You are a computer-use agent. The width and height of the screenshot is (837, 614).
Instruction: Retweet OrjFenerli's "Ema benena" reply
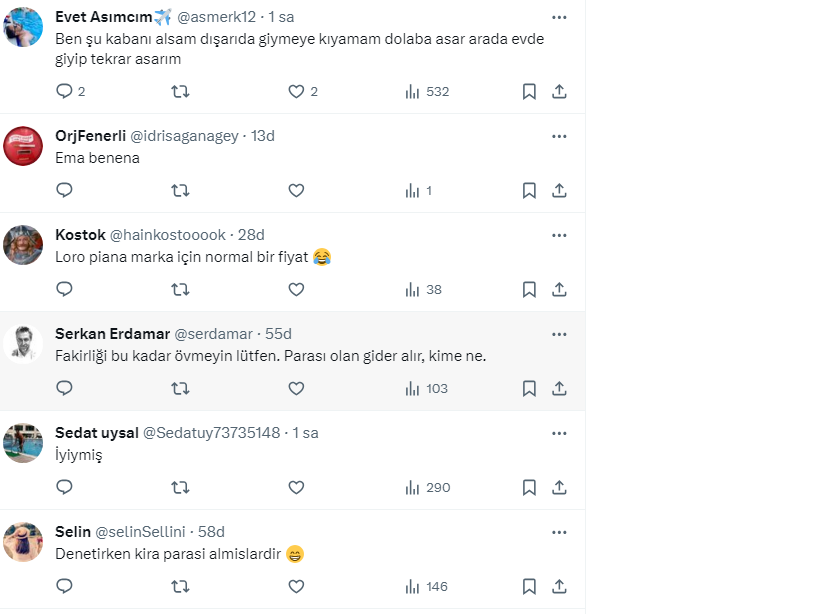180,190
